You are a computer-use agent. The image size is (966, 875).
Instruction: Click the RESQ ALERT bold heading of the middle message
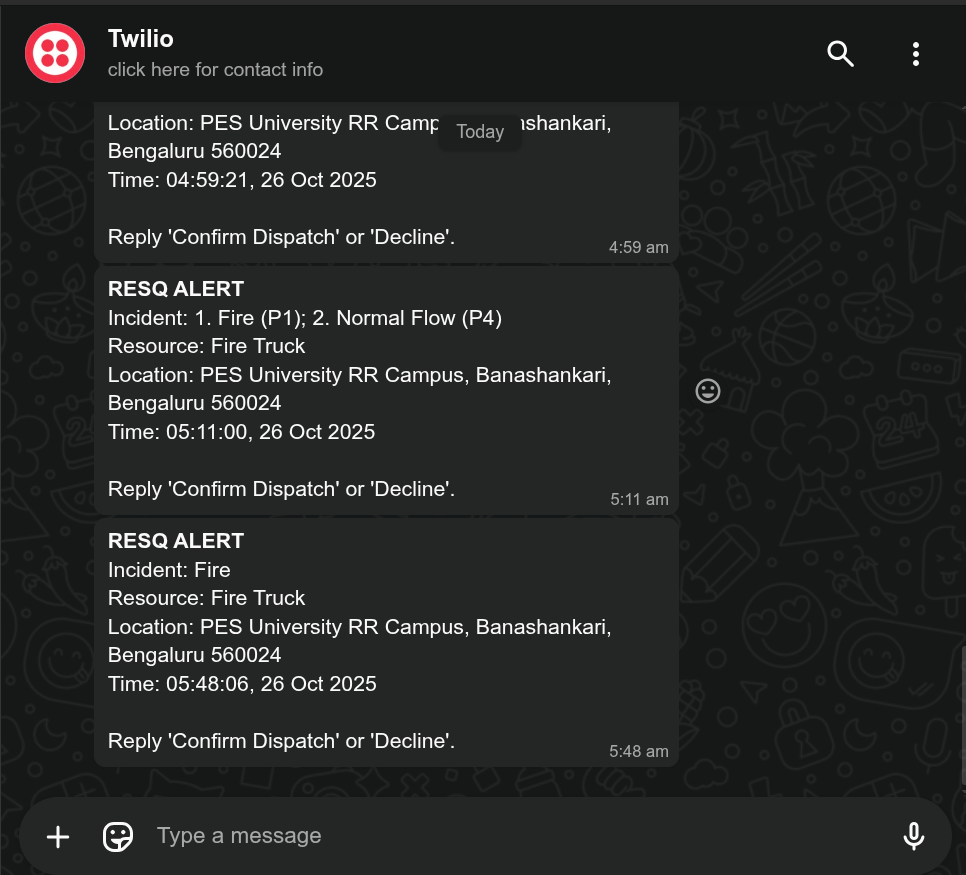176,288
